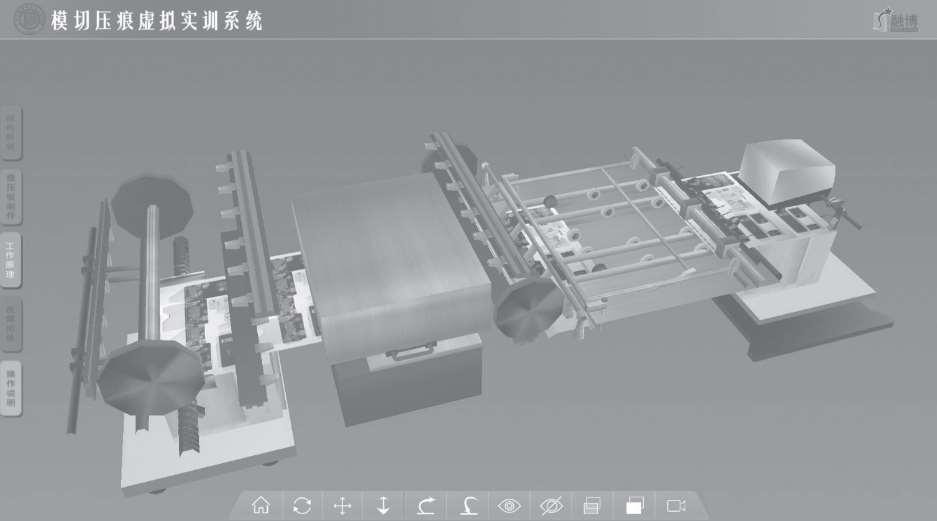Click the 融博 company logo at top right

point(895,21)
